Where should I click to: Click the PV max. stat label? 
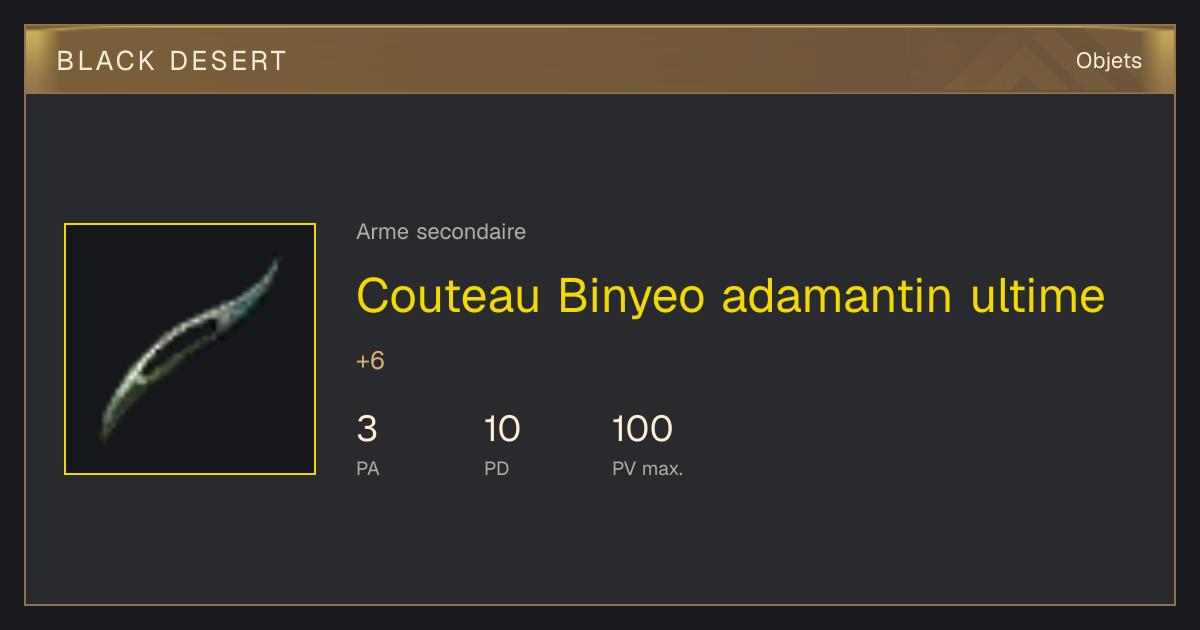tap(647, 469)
